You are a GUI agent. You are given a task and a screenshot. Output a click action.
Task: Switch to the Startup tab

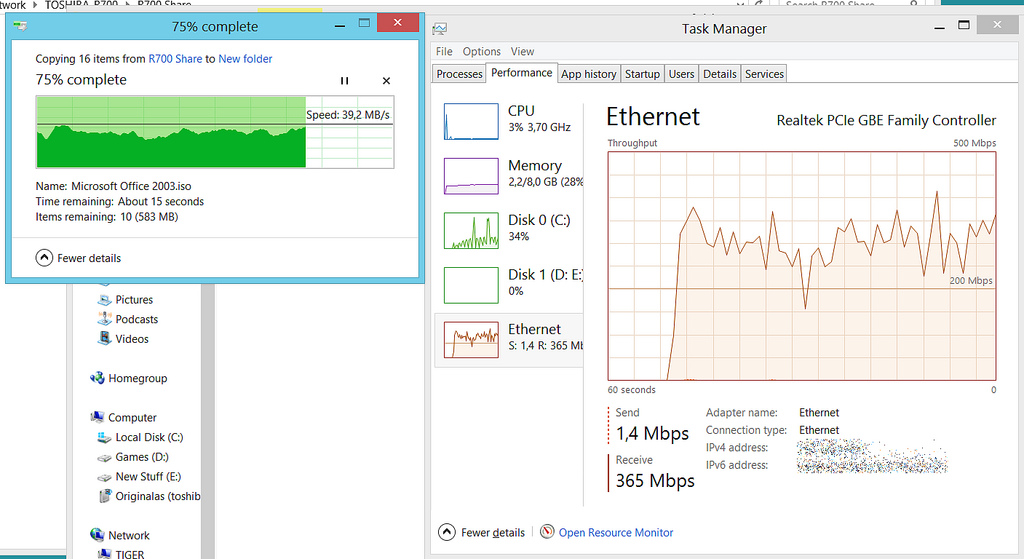642,74
